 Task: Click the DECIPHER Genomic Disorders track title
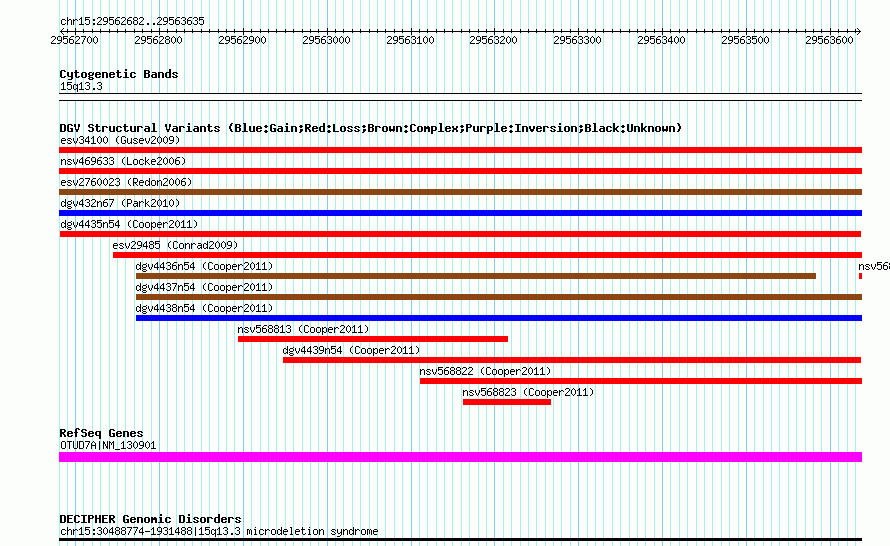[x=150, y=519]
